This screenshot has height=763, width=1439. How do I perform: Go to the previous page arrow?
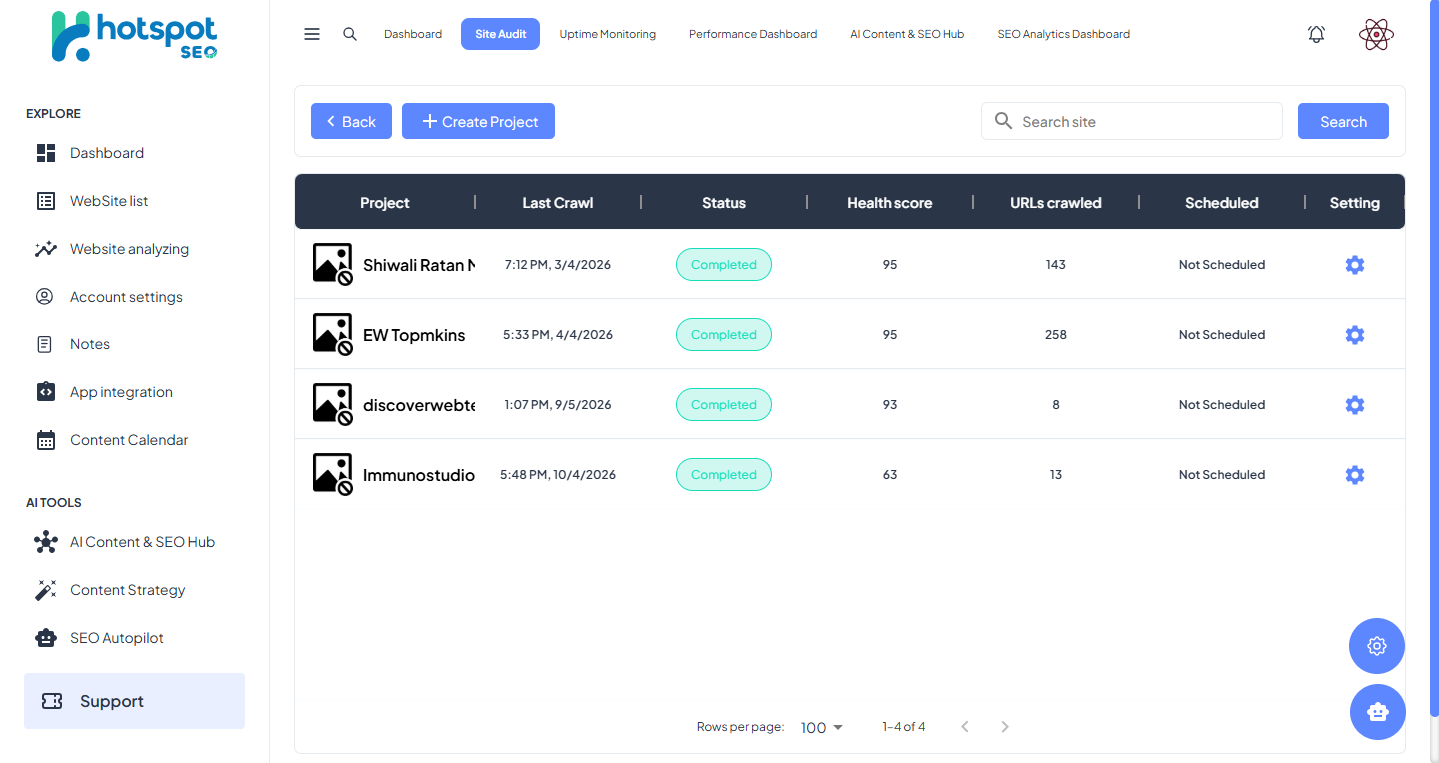(x=965, y=727)
